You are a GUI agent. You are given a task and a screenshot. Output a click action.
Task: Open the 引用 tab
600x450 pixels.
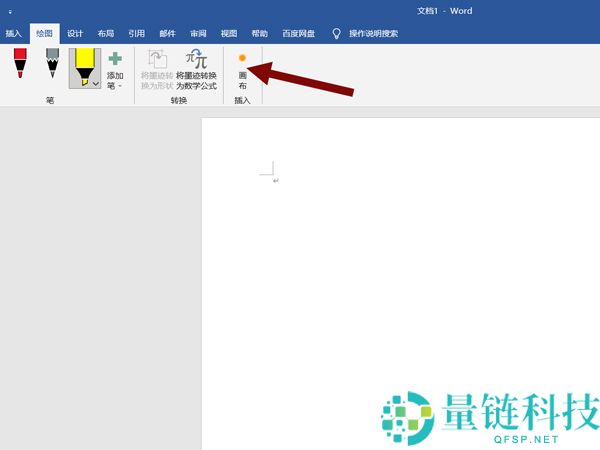[x=136, y=33]
